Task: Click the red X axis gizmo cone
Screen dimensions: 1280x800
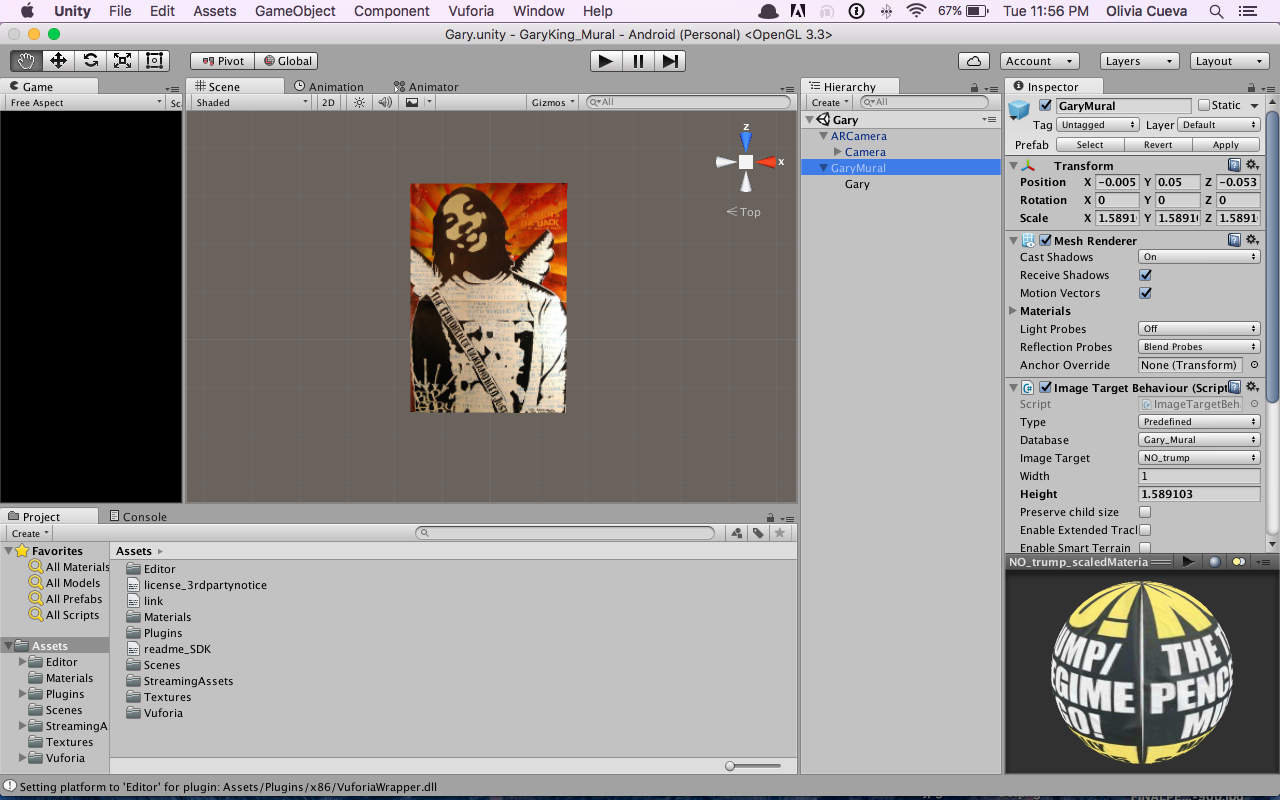Action: pos(768,162)
